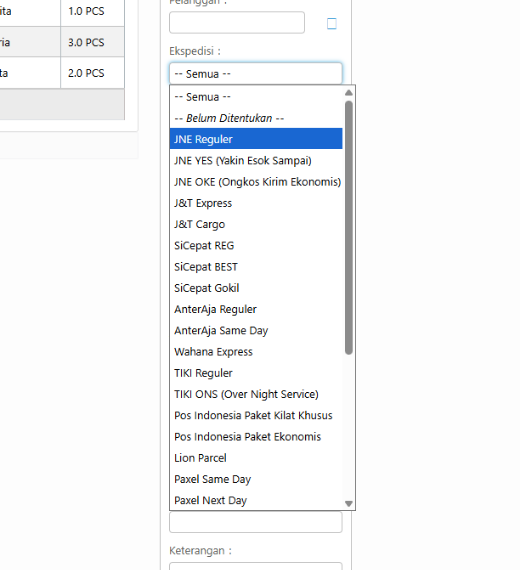This screenshot has width=520, height=570.
Task: Select J&T Express courier option
Action: 256,203
